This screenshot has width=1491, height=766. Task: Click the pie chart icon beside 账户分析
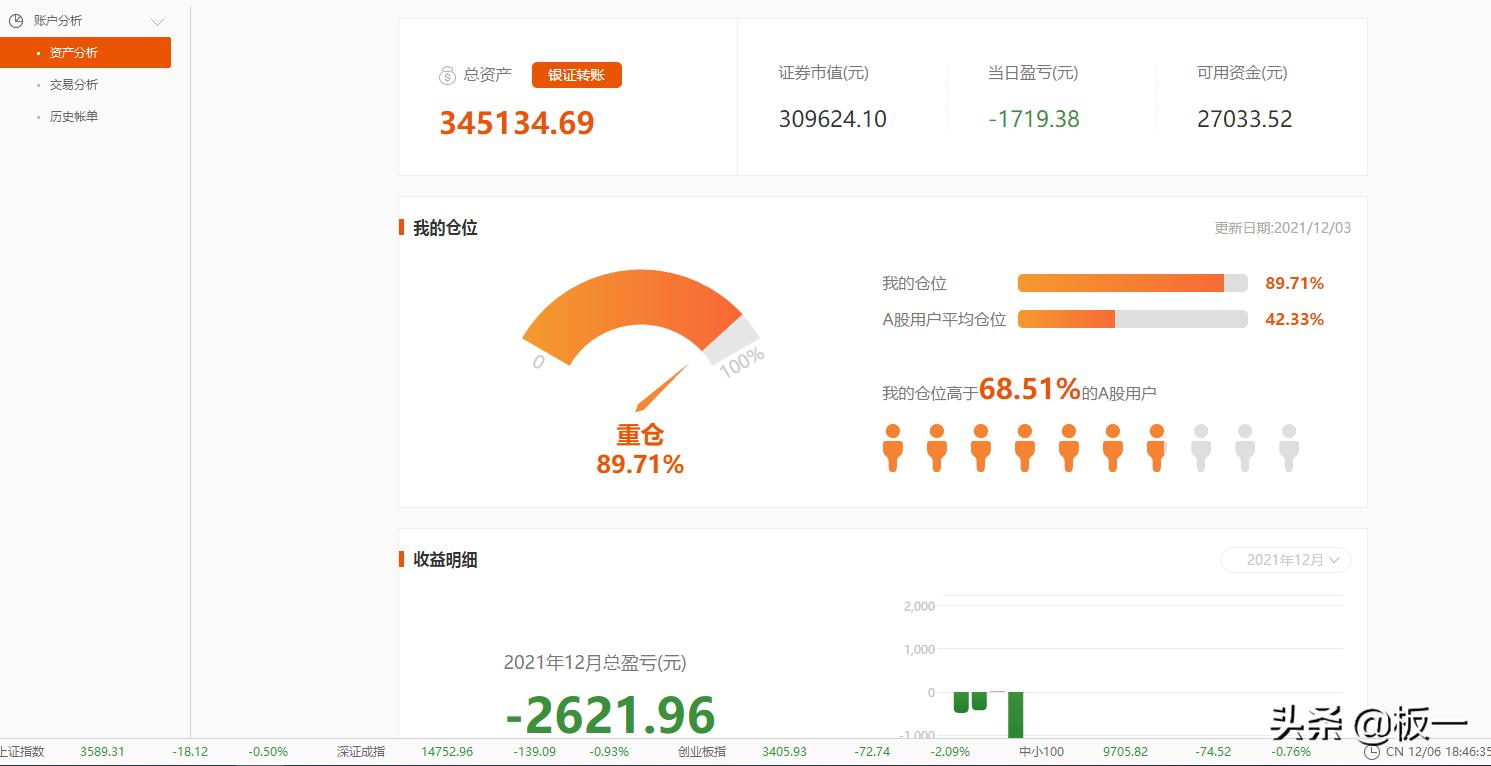click(16, 21)
